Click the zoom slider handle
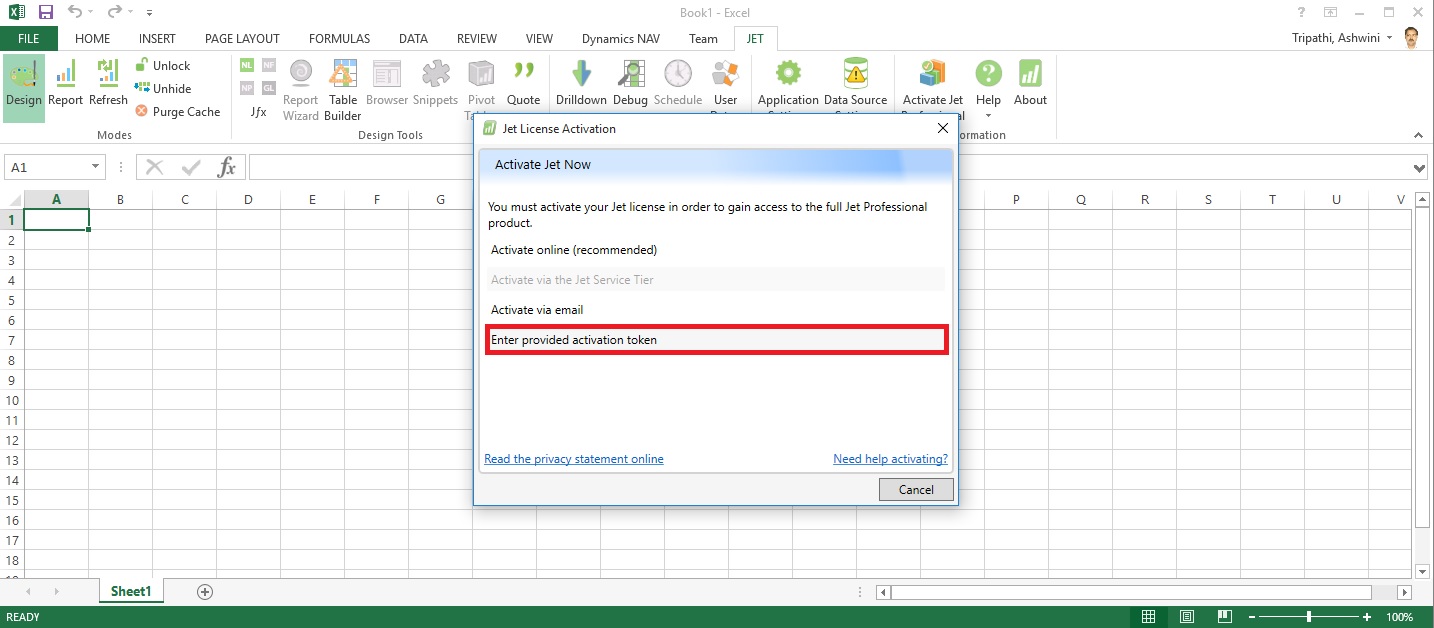Viewport: 1434px width, 628px height. pyautogui.click(x=1309, y=617)
